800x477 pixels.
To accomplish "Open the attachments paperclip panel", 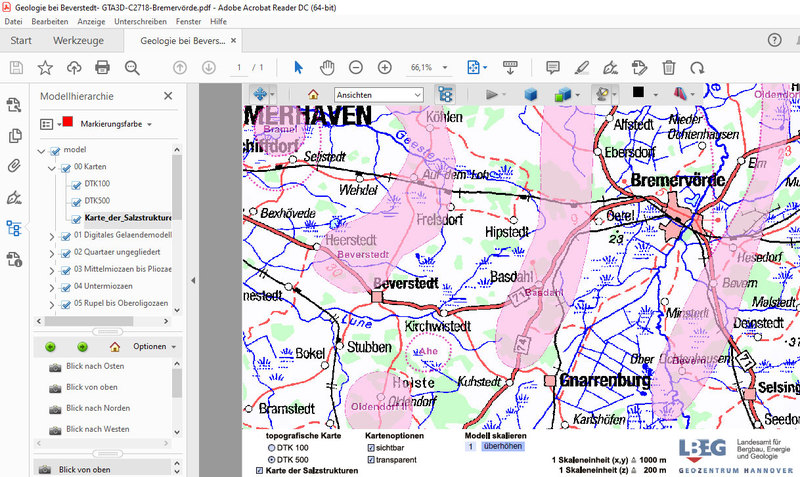I will [14, 166].
